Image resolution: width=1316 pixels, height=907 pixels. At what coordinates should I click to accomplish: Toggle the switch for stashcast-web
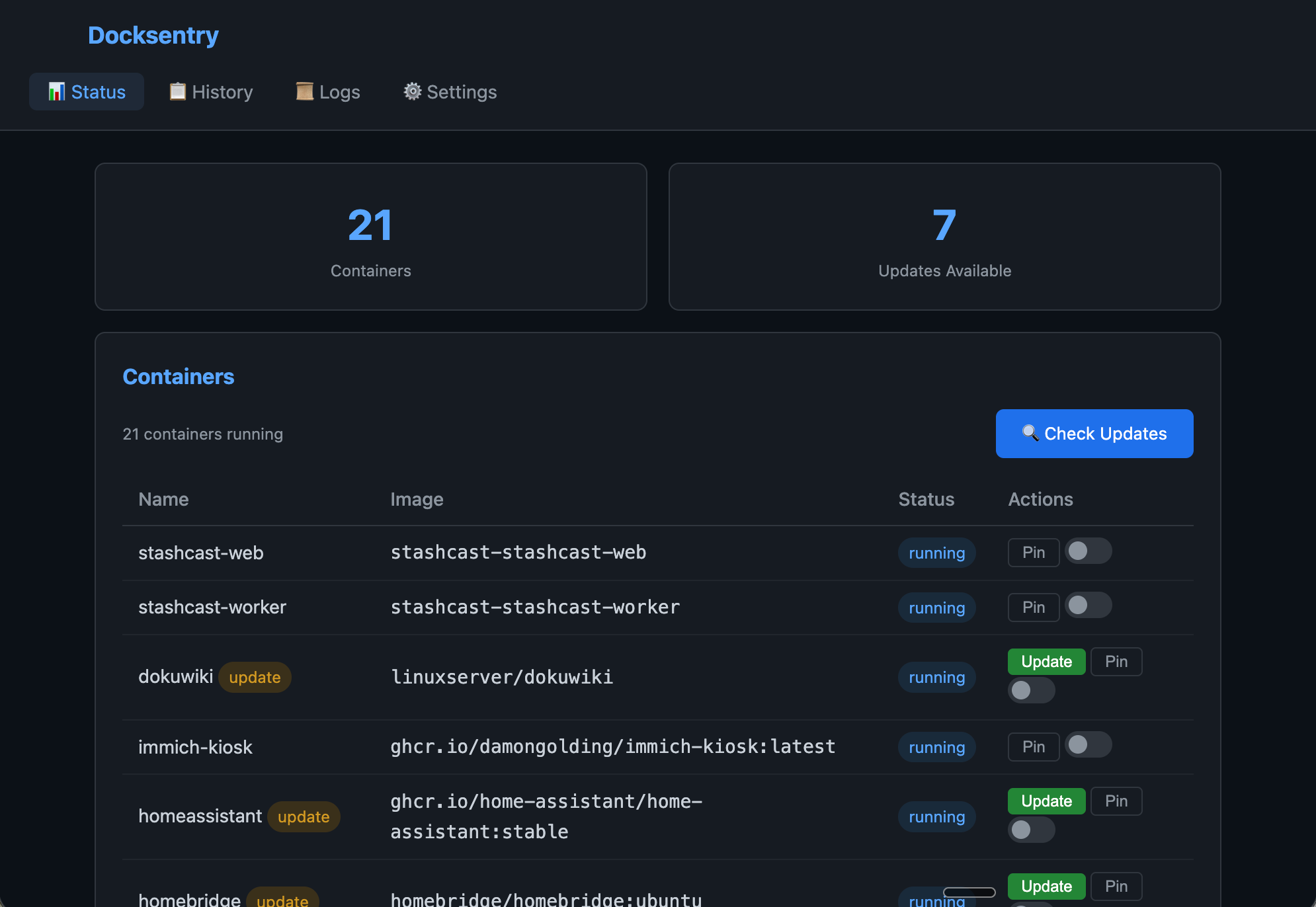coord(1089,551)
